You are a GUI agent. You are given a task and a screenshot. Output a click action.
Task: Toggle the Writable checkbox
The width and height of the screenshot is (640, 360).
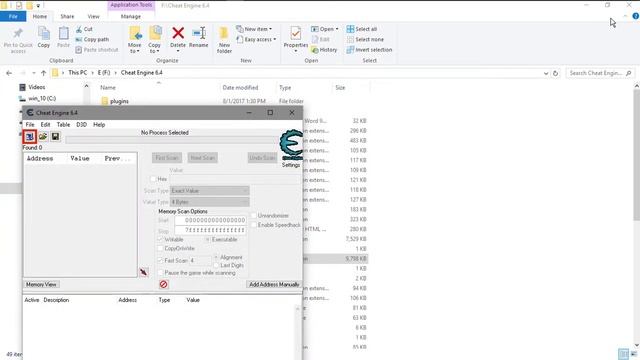tap(161, 240)
